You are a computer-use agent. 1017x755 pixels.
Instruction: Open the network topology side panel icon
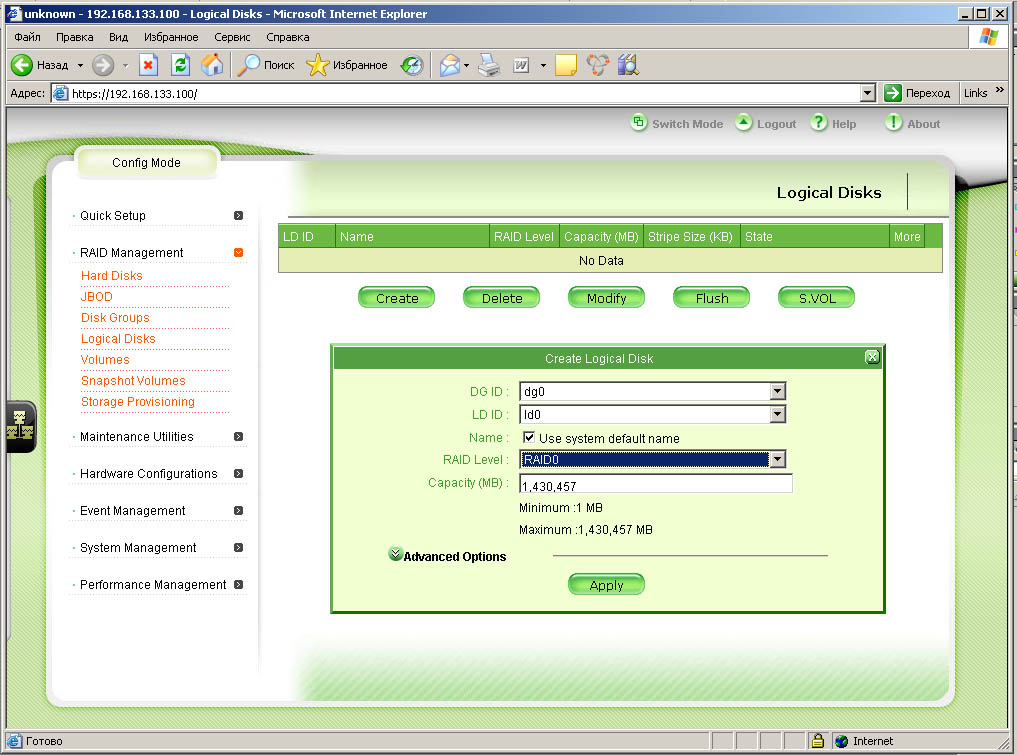coord(20,426)
